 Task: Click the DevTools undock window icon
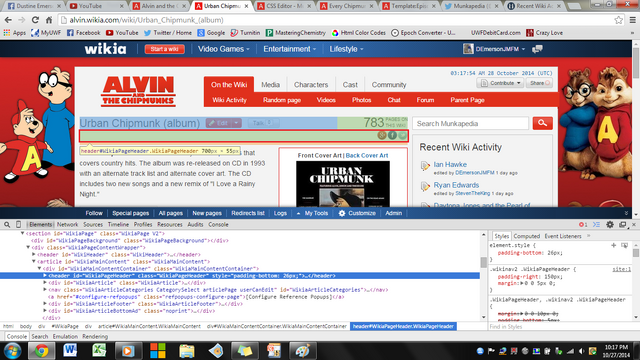(622, 224)
